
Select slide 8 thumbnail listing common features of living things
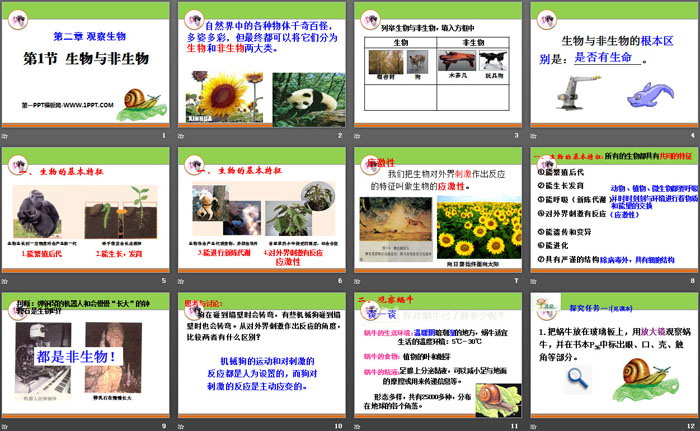614,210
